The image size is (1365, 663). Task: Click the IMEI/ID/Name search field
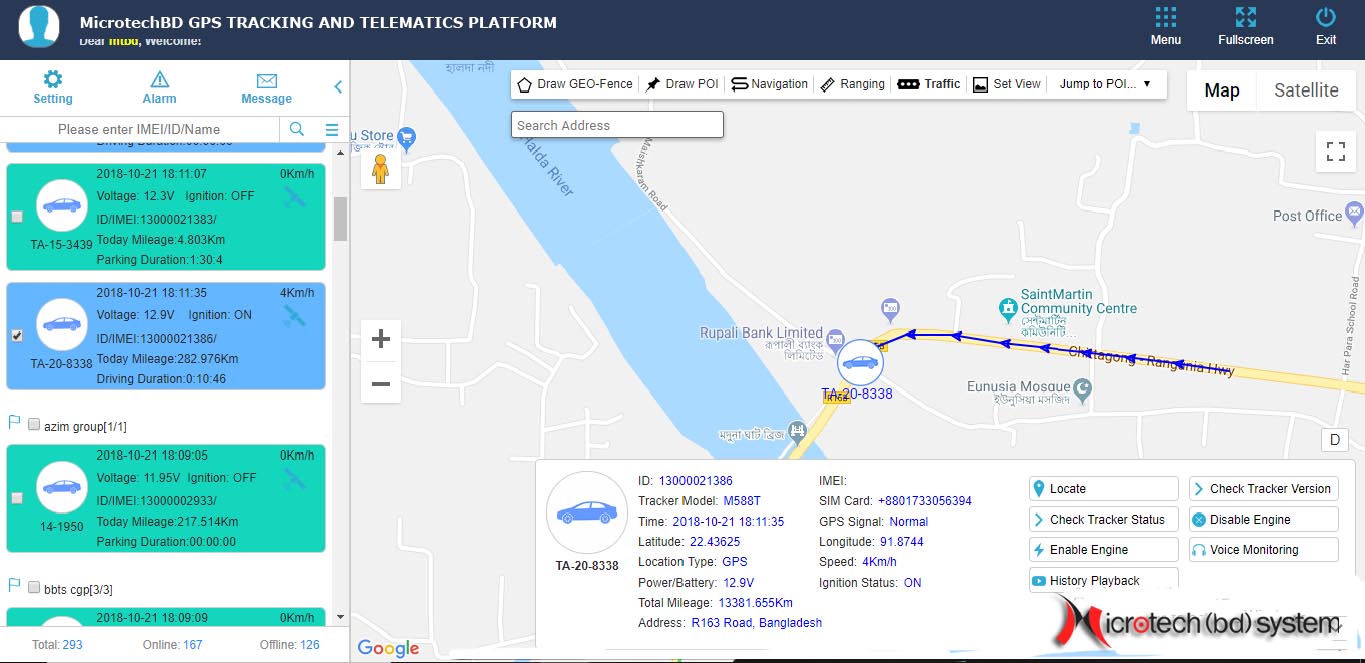coord(139,129)
